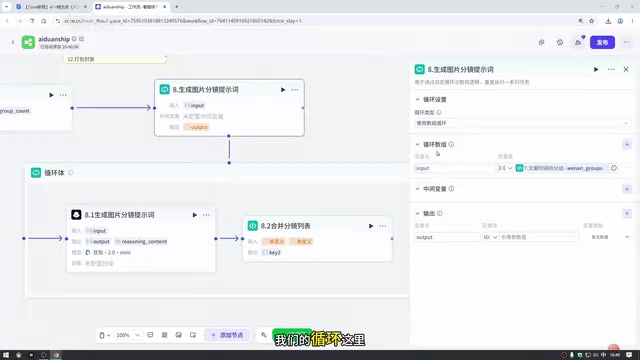Show info for 循环类型
The height and width of the screenshot is (360, 640).
point(439,112)
